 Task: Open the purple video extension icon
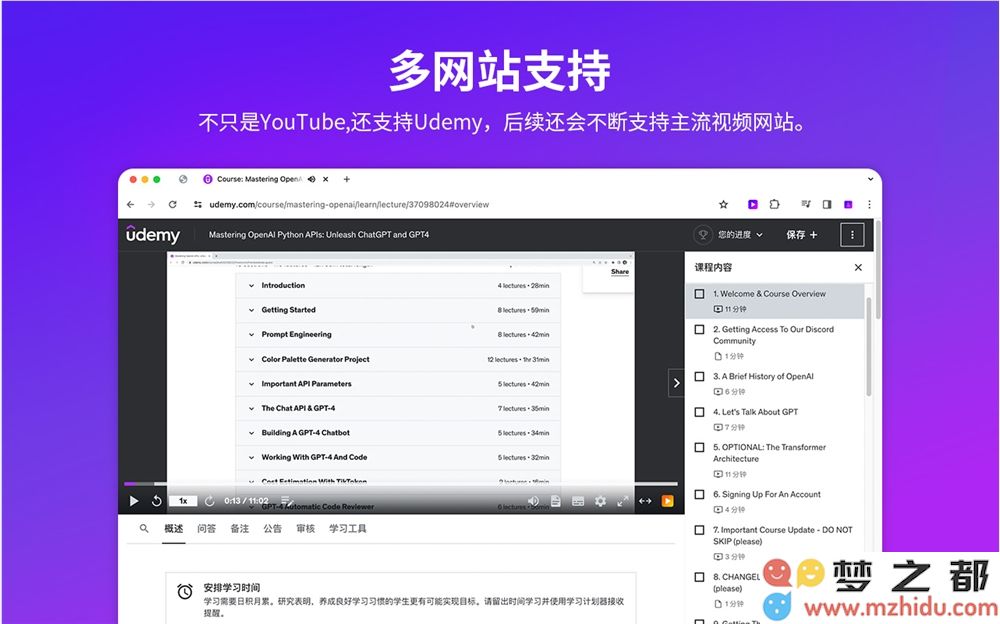point(753,205)
